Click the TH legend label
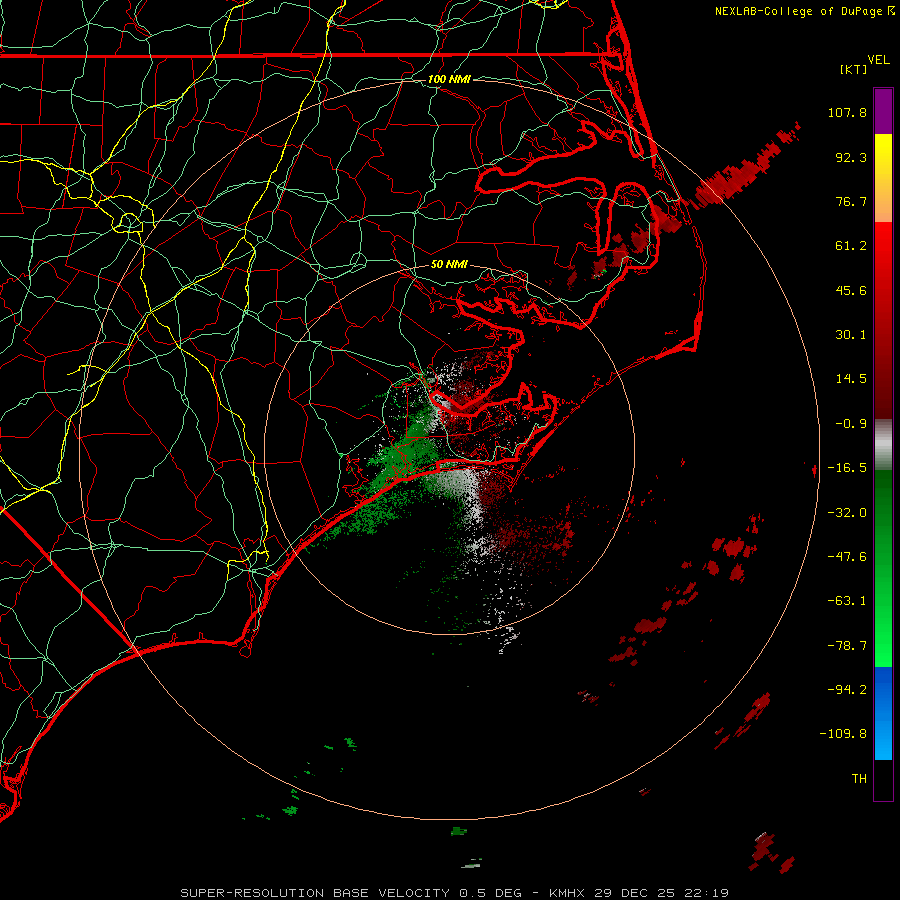Image resolution: width=900 pixels, height=900 pixels. [859, 779]
